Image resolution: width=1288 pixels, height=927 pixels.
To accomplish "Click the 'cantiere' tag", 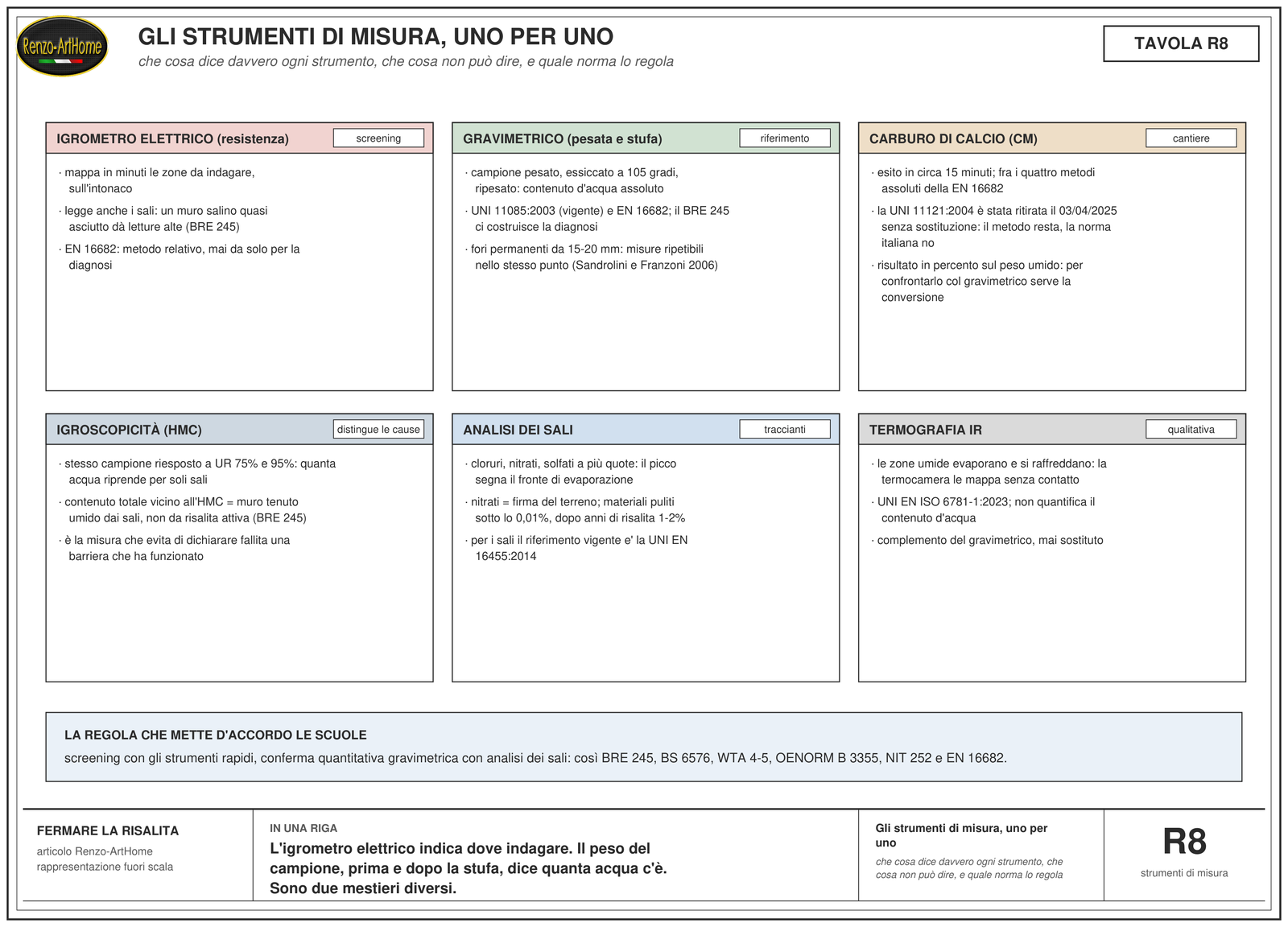I will (1191, 138).
